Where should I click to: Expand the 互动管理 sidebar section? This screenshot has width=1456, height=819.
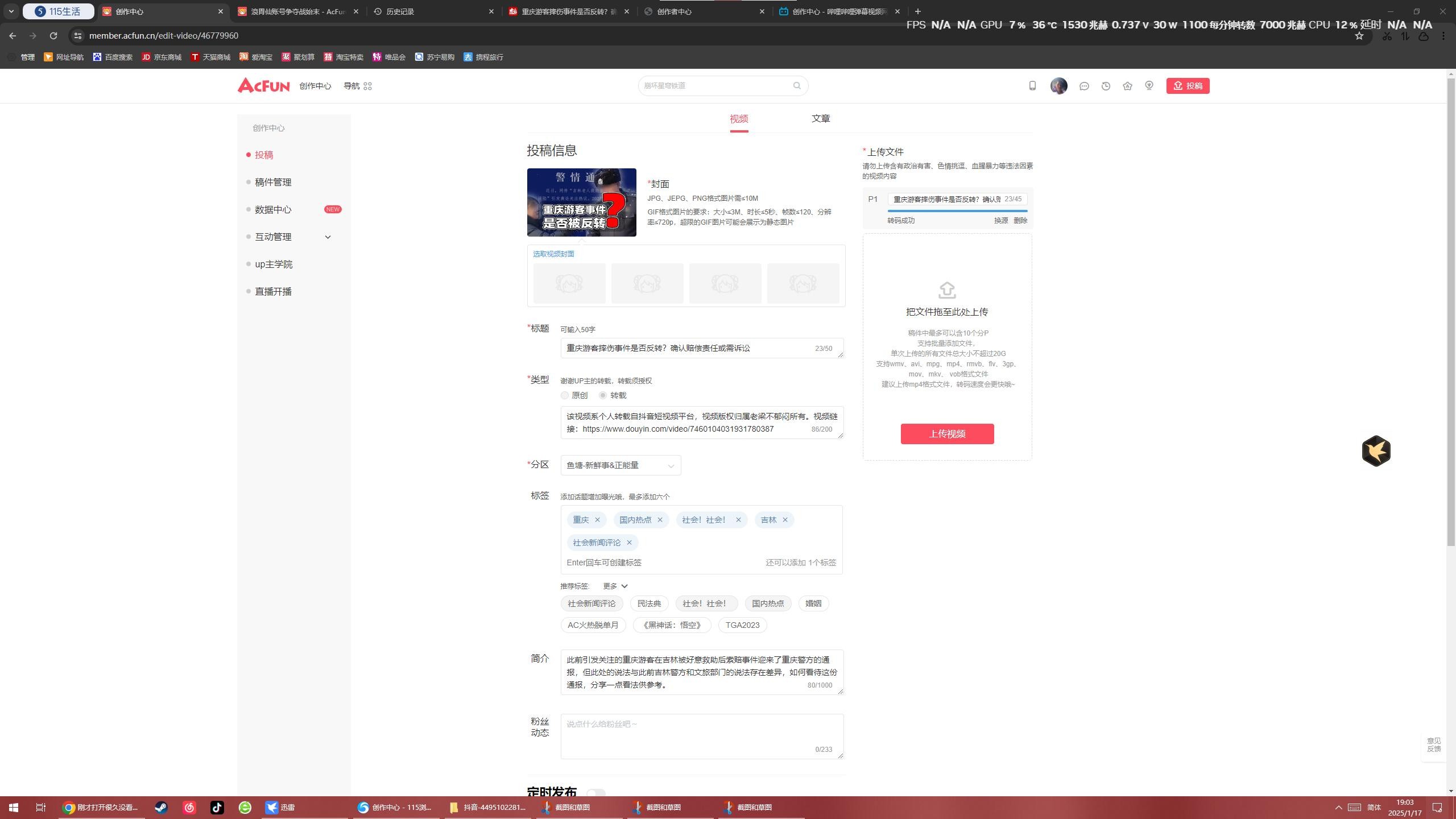[x=327, y=237]
